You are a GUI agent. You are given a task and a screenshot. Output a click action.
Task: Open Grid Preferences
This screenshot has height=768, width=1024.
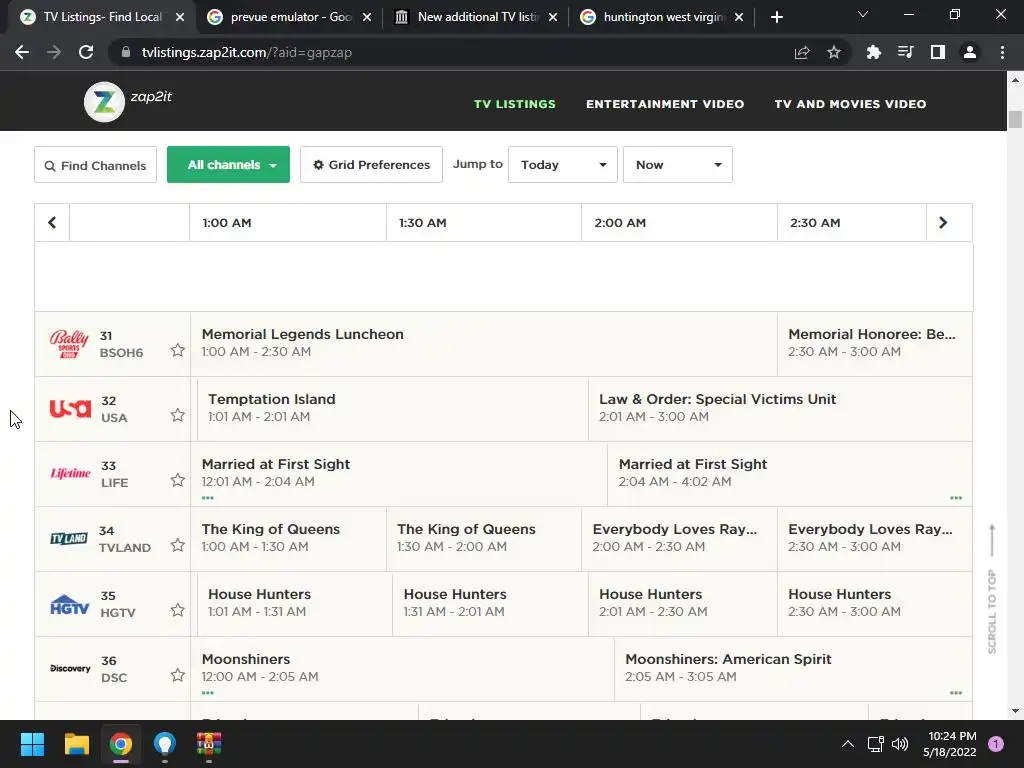click(x=372, y=165)
